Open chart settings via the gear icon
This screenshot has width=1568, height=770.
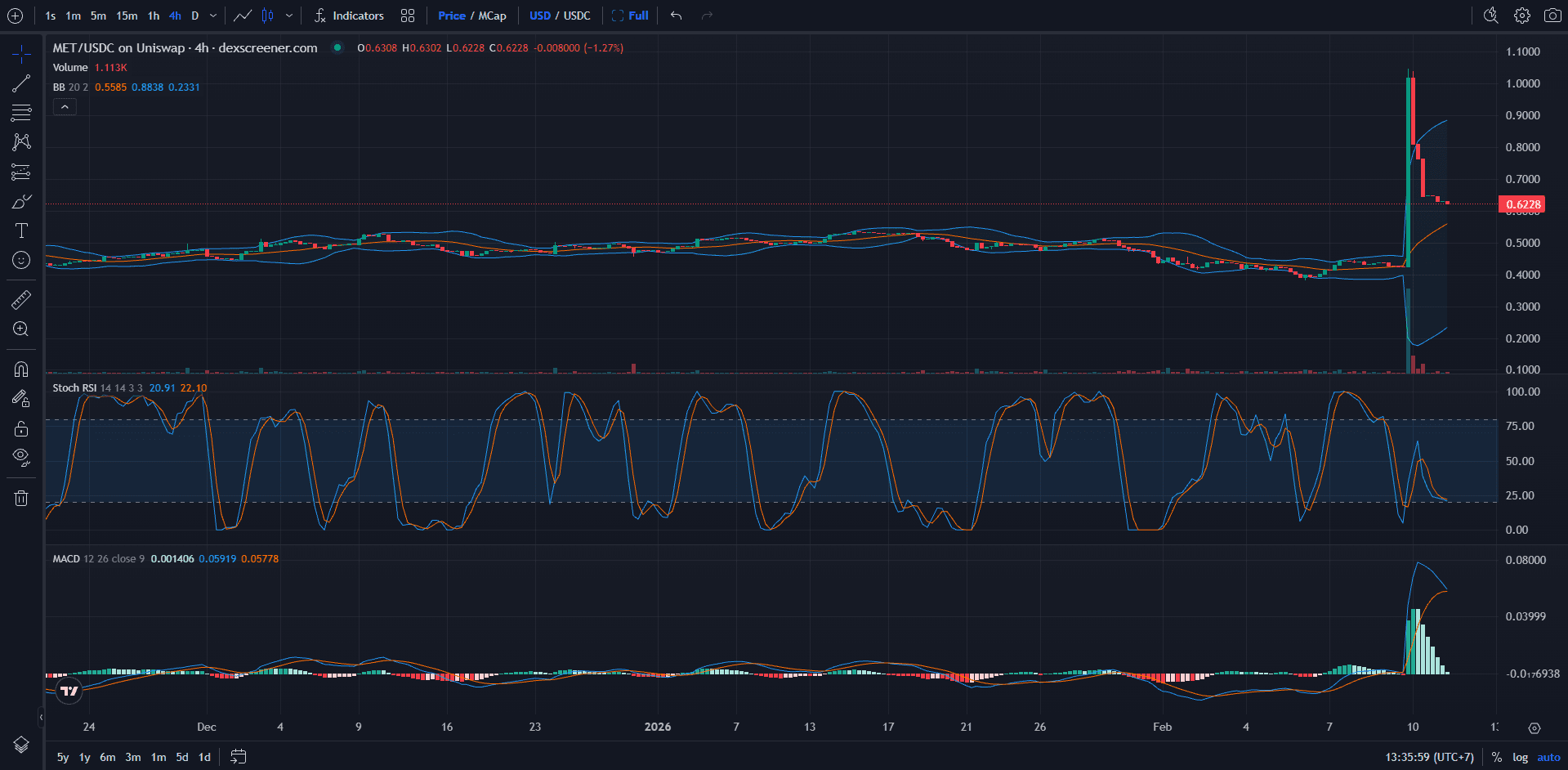tap(1521, 16)
